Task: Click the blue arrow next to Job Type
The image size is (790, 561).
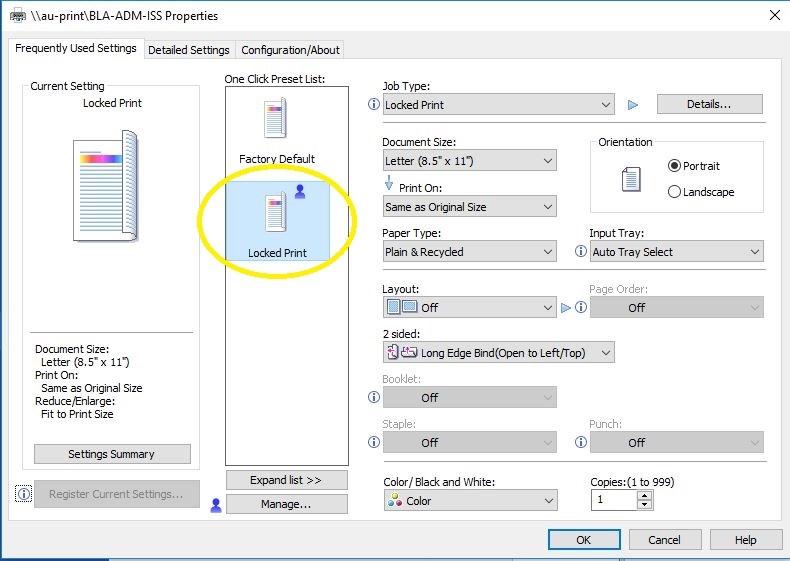Action: point(632,105)
